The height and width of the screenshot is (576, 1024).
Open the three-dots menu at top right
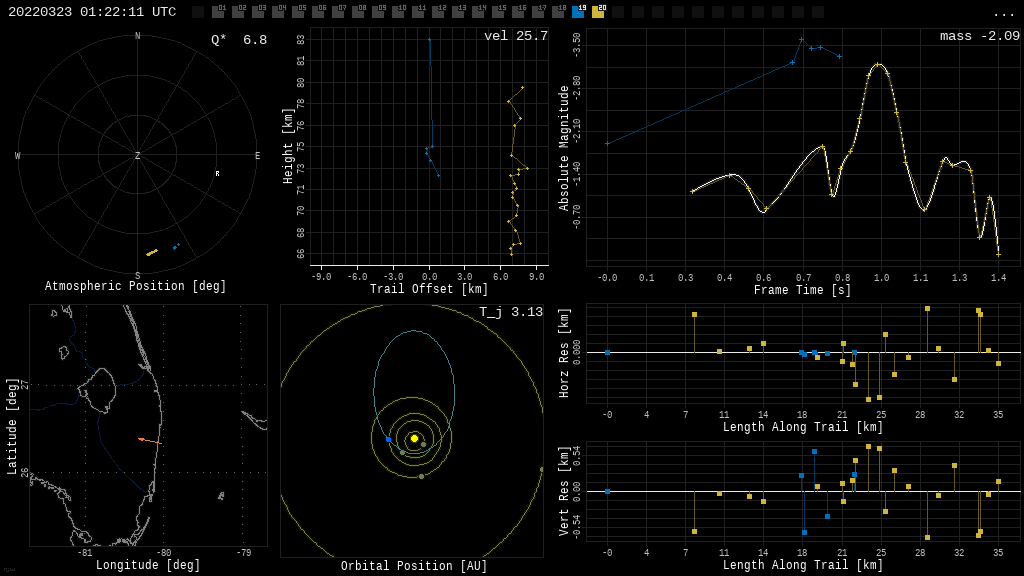point(1003,14)
